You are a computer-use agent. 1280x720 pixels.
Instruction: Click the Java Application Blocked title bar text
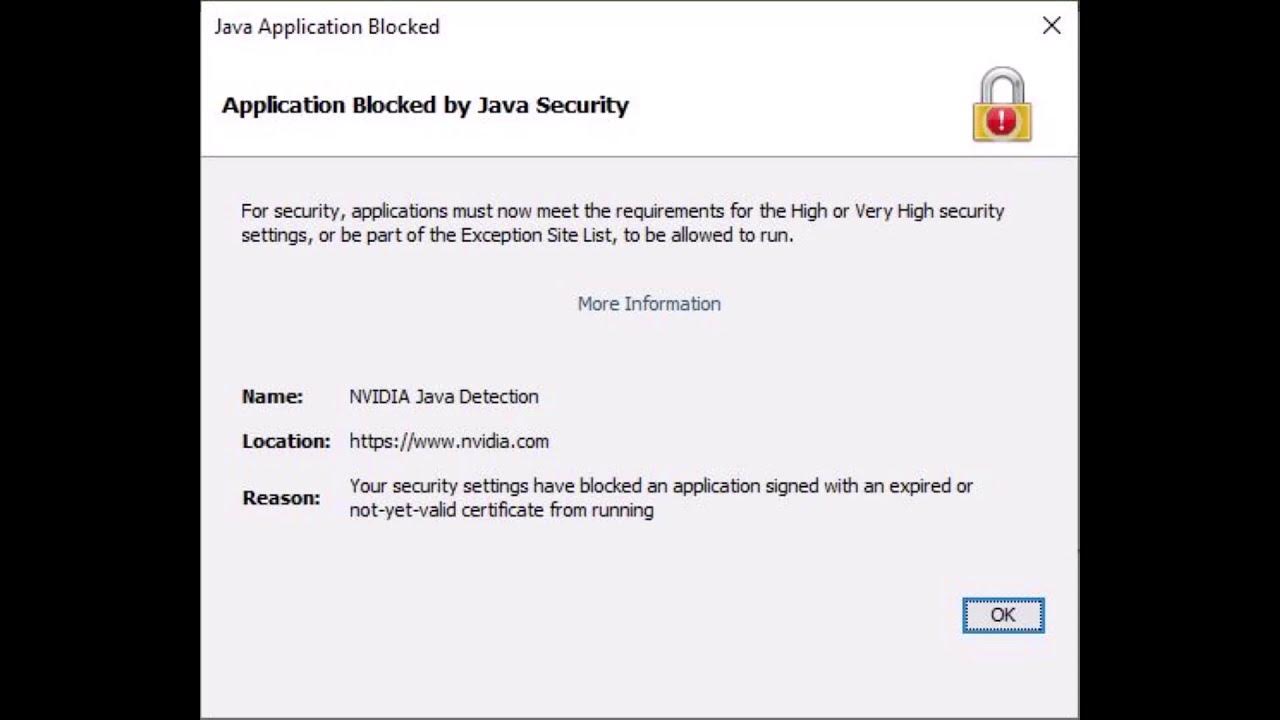[327, 27]
